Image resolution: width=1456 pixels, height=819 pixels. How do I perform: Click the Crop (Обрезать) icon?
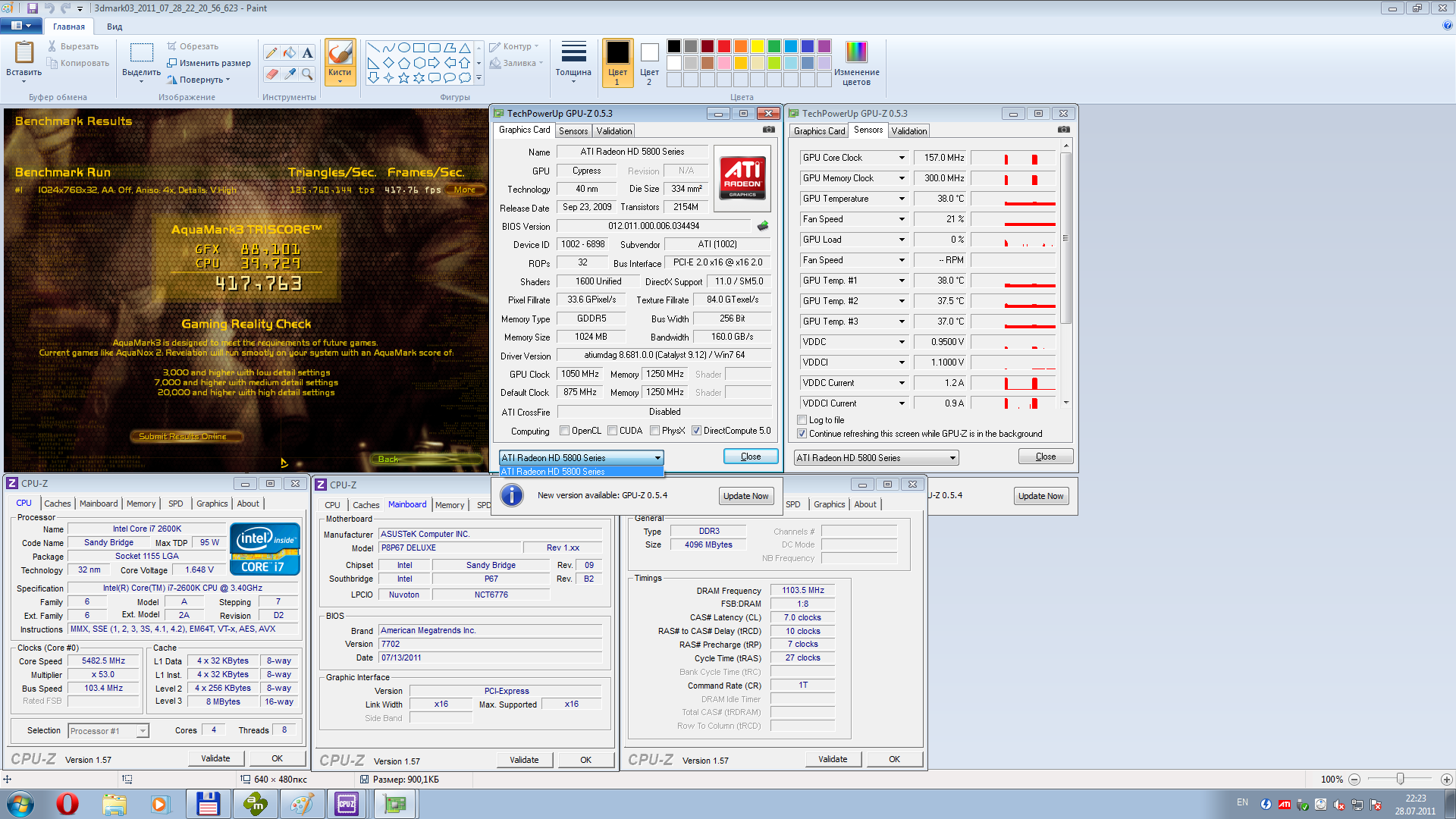[x=172, y=46]
